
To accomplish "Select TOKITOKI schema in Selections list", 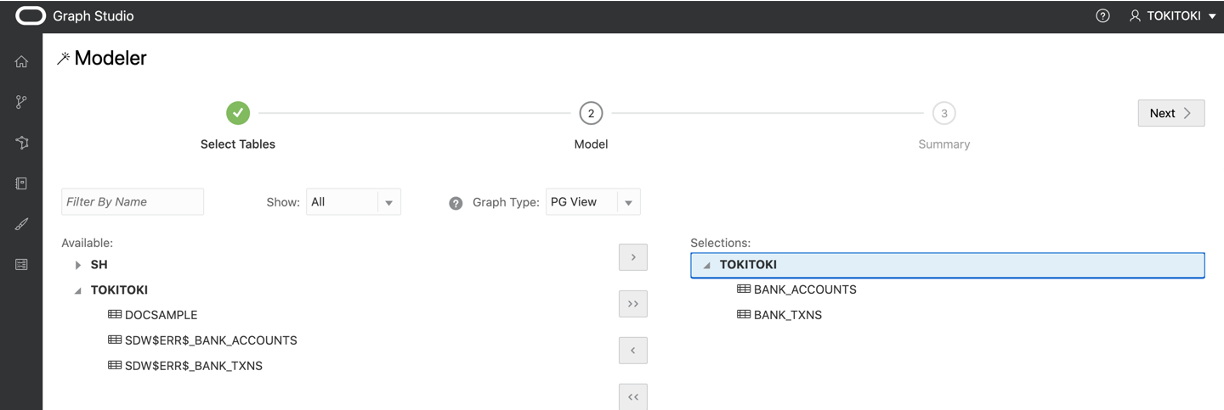I will [x=947, y=265].
